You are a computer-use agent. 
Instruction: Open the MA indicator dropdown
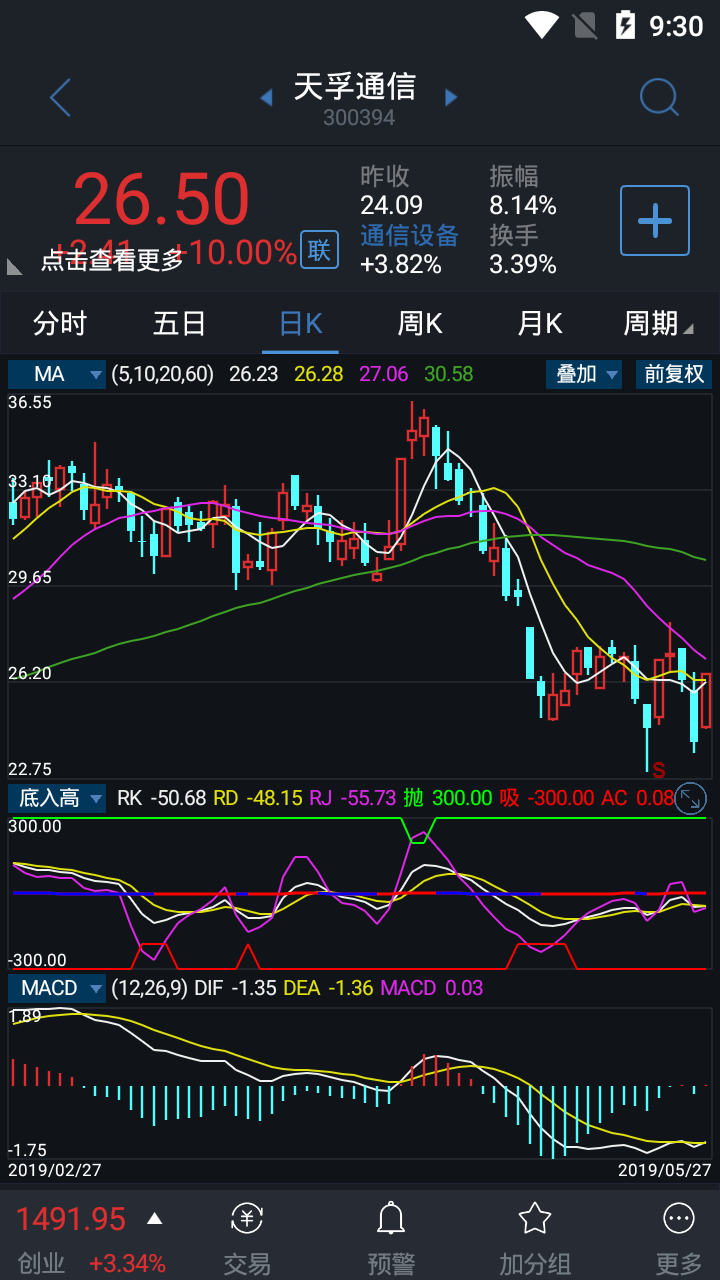57,374
